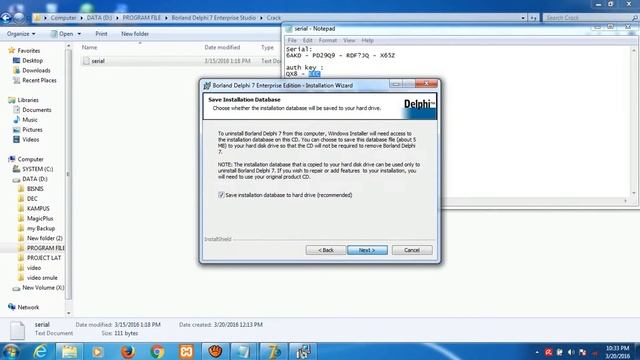Screen dimensions: 640x360
Task: Open the Delphi 7 taskbar icon
Action: tap(273, 351)
